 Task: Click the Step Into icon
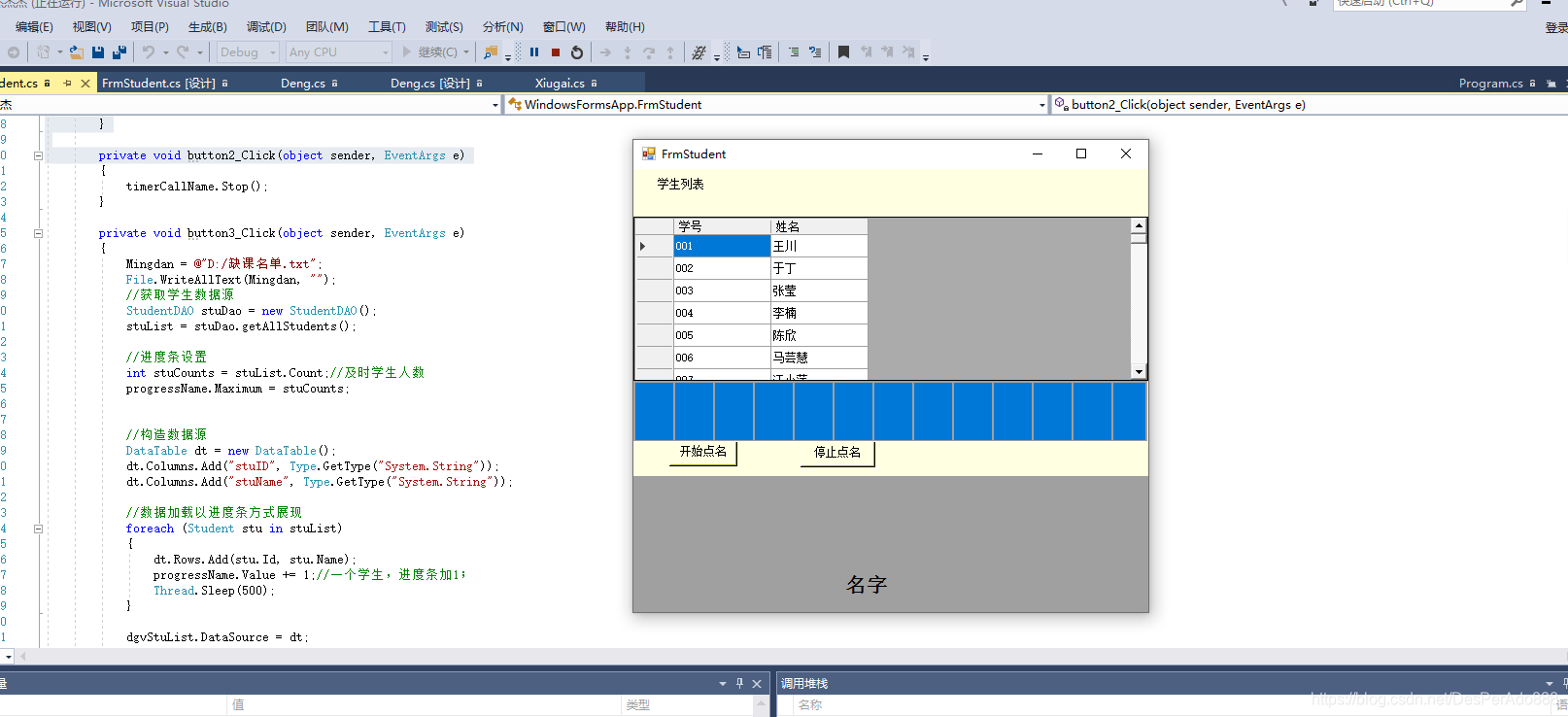tap(628, 52)
